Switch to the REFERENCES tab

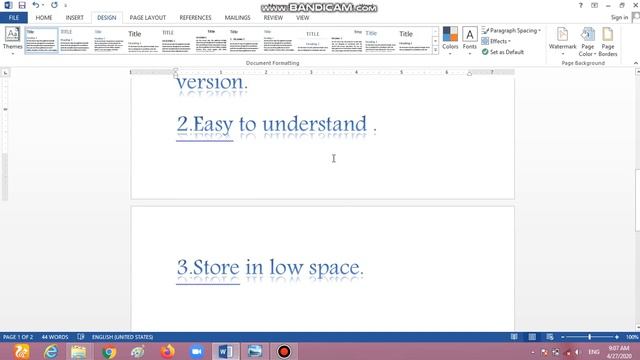click(x=196, y=18)
